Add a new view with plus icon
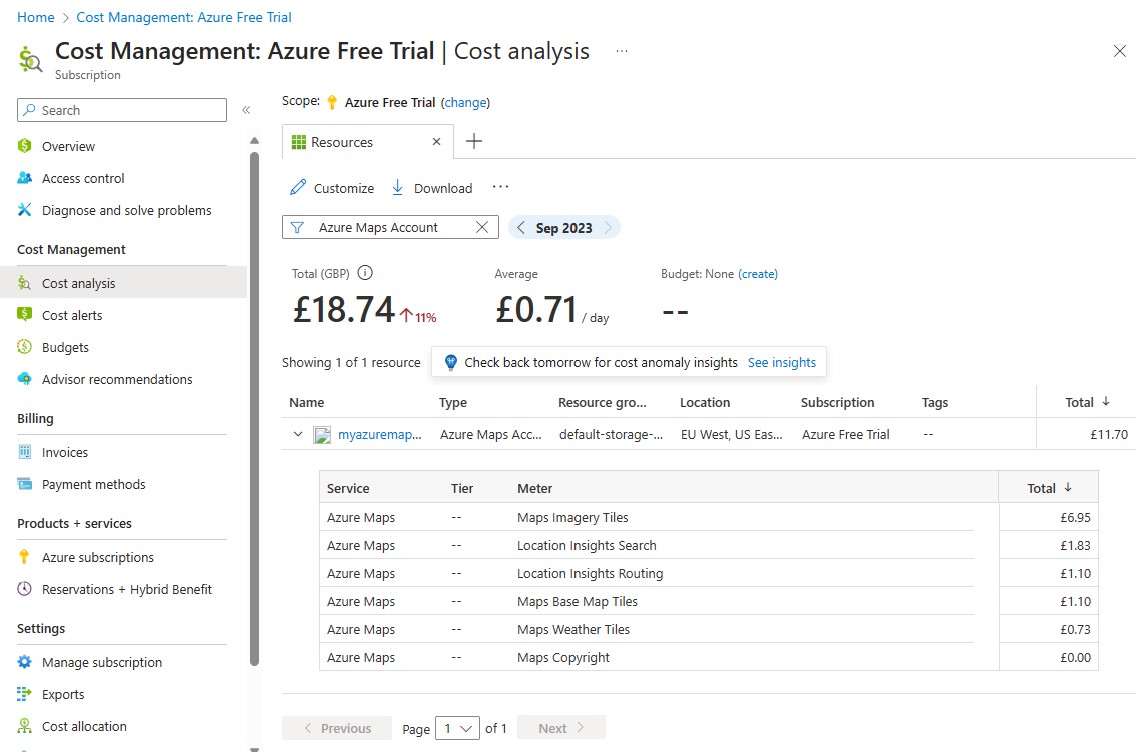This screenshot has height=752, width=1146. [x=474, y=142]
